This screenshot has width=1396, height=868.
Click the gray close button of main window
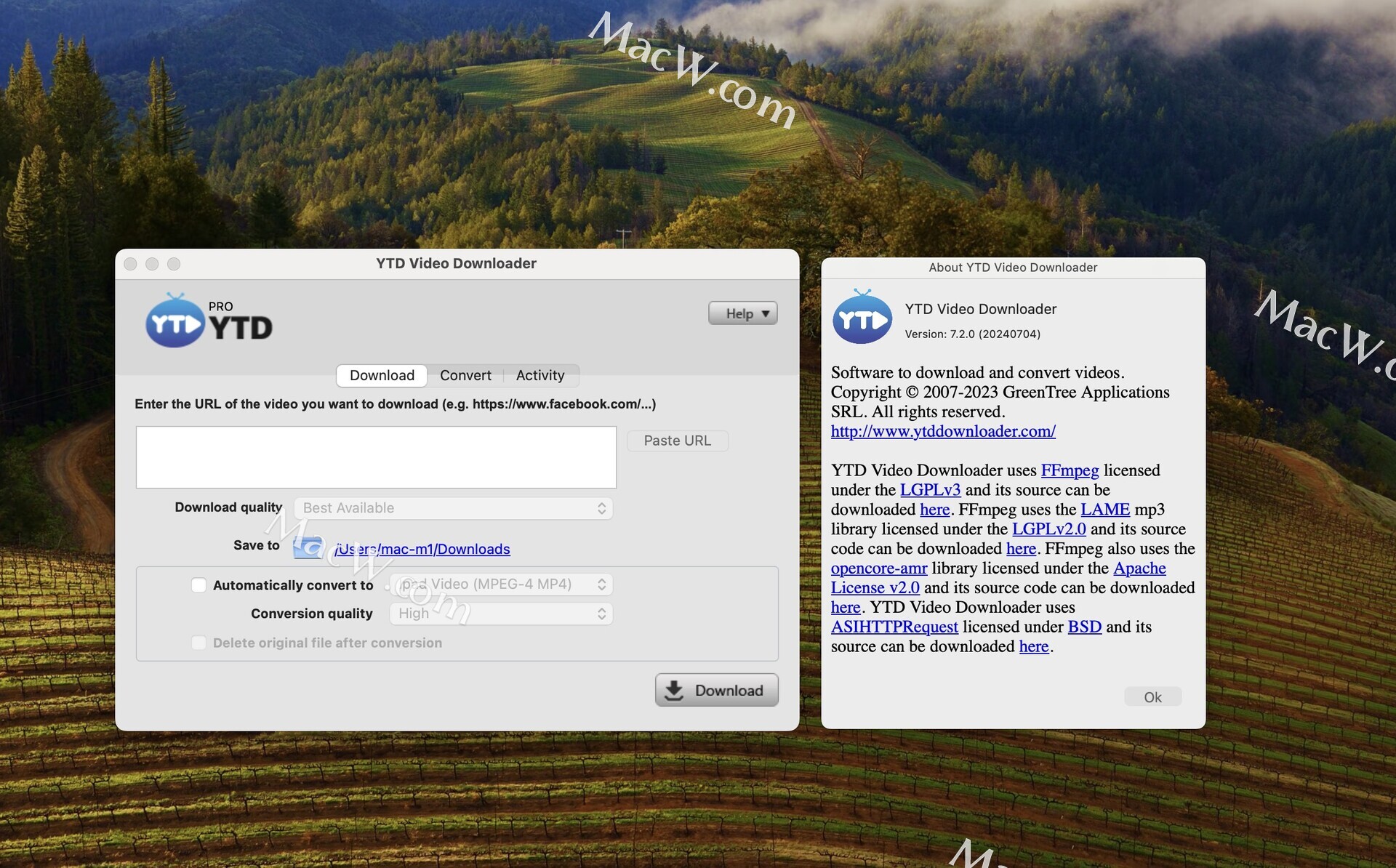pos(131,264)
